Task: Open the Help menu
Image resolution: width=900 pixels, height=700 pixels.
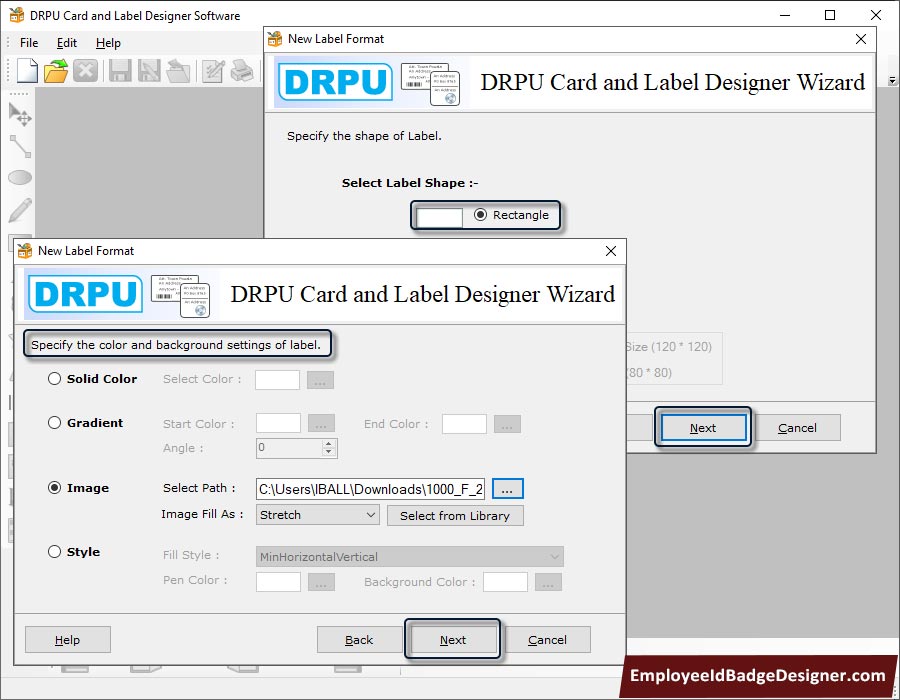Action: (108, 43)
